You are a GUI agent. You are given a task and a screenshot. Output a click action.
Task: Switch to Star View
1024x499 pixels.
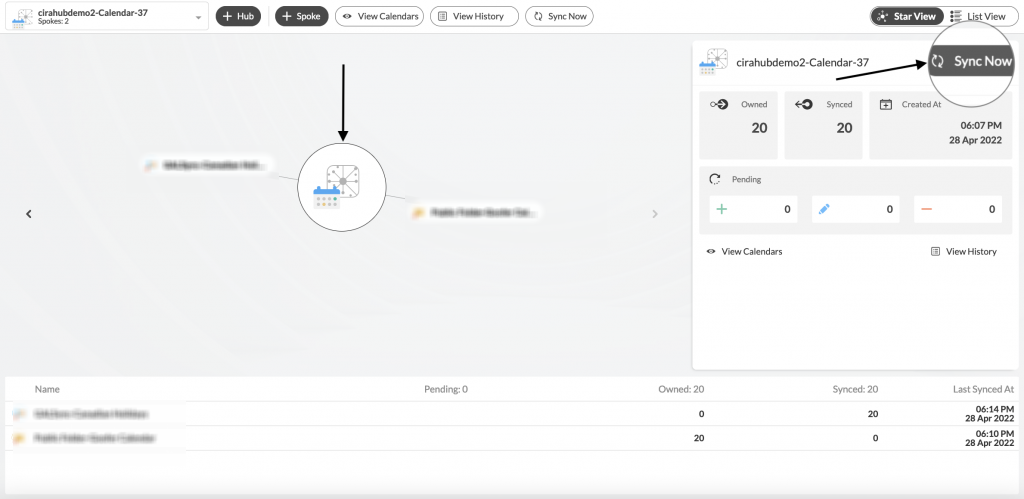tap(907, 16)
